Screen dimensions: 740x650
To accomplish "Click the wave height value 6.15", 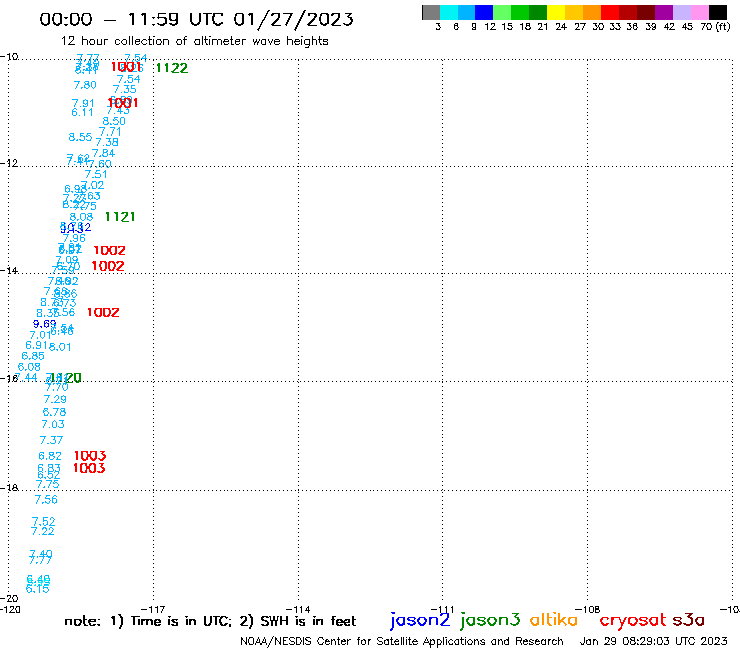I will pos(38,589).
